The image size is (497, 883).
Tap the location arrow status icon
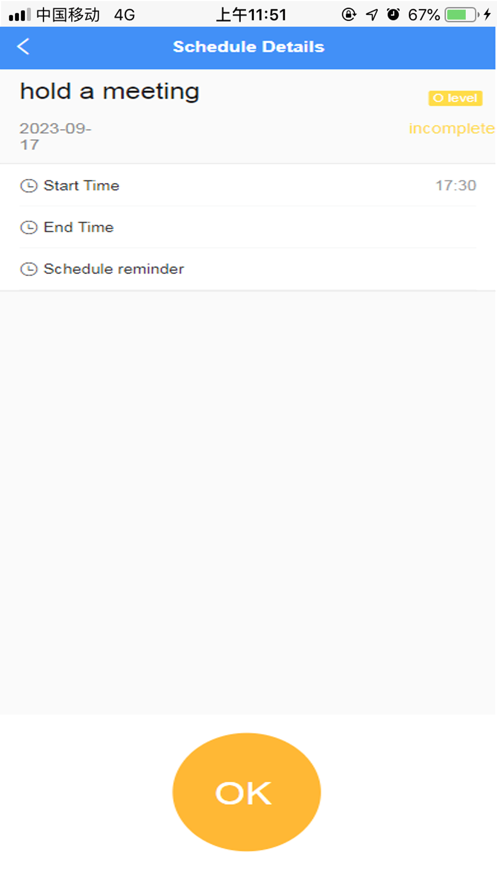tap(371, 15)
